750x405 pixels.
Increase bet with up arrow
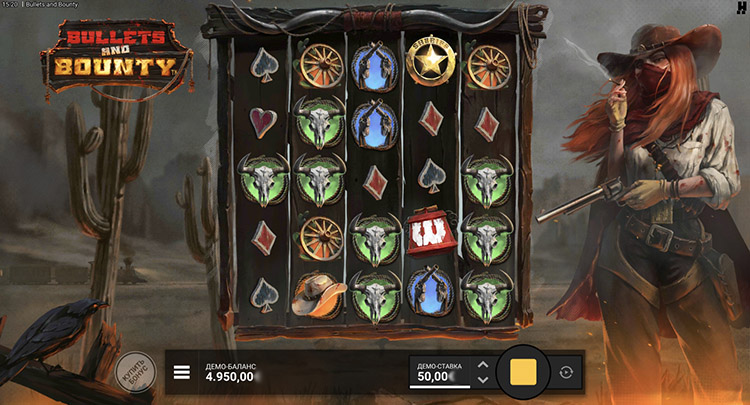[483, 365]
